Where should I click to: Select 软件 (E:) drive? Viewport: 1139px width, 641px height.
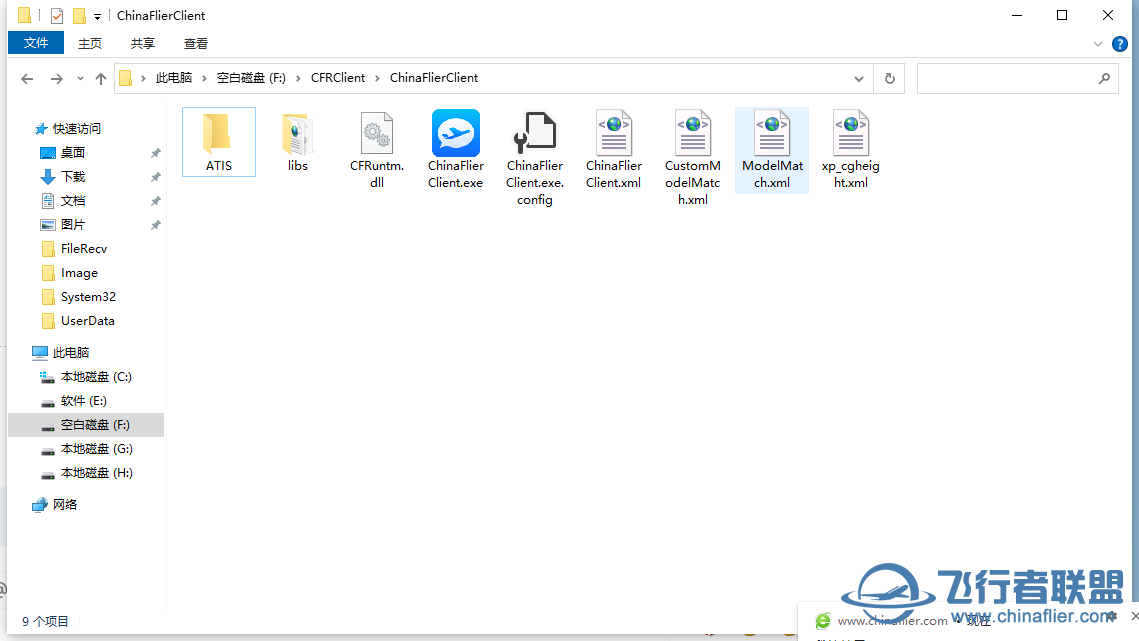click(84, 400)
